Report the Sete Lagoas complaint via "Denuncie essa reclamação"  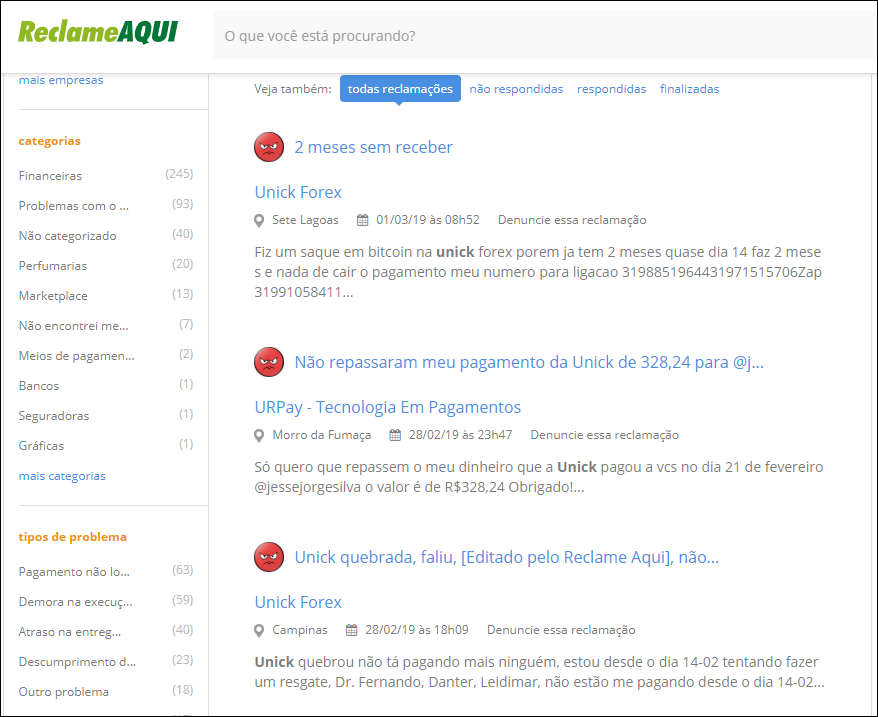pyautogui.click(x=572, y=220)
